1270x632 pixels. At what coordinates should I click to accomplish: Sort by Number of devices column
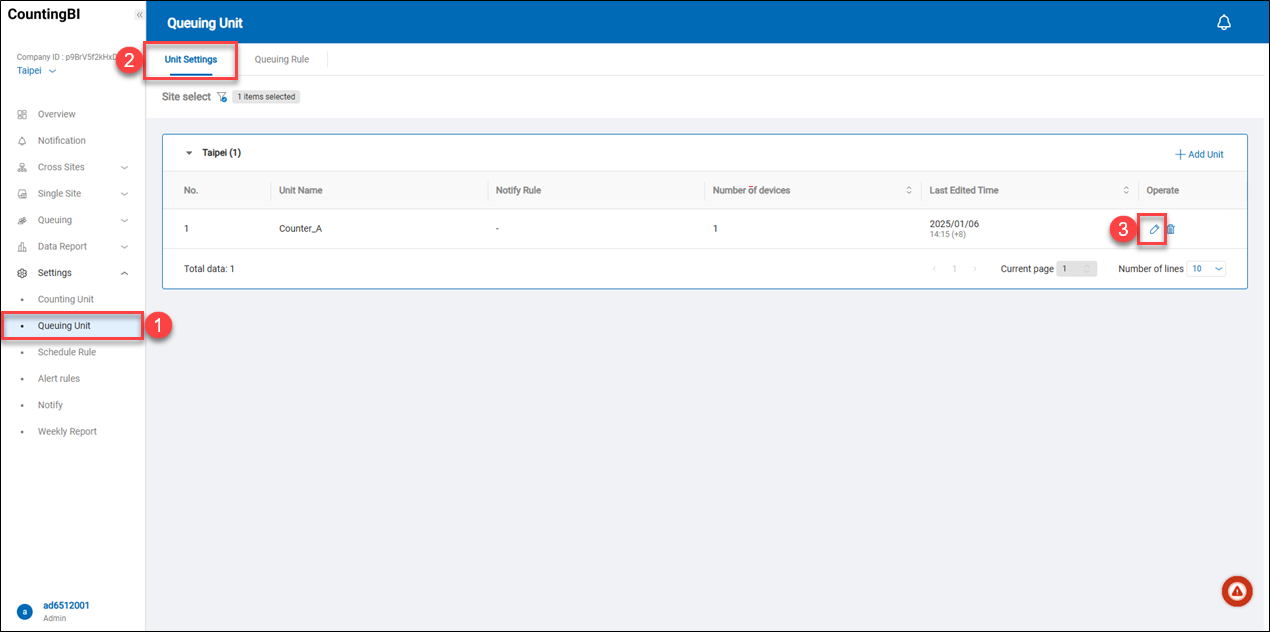point(908,190)
